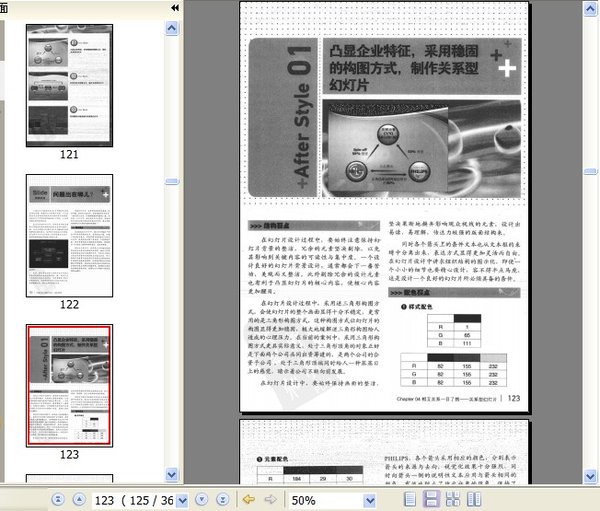Go to the next page
Image resolution: width=600 pixels, height=511 pixels.
click(x=200, y=499)
